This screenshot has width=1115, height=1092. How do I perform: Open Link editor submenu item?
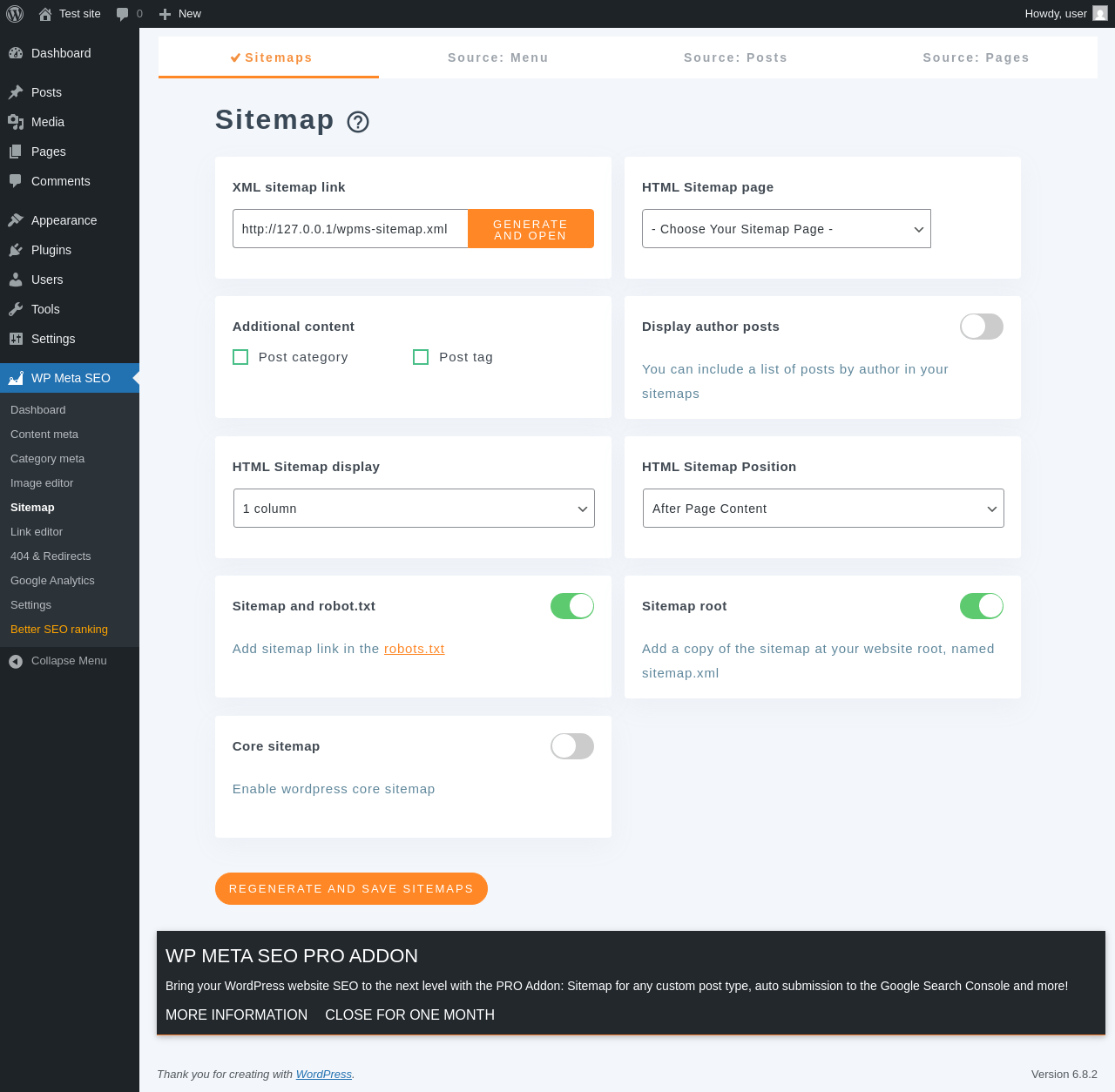(x=37, y=532)
